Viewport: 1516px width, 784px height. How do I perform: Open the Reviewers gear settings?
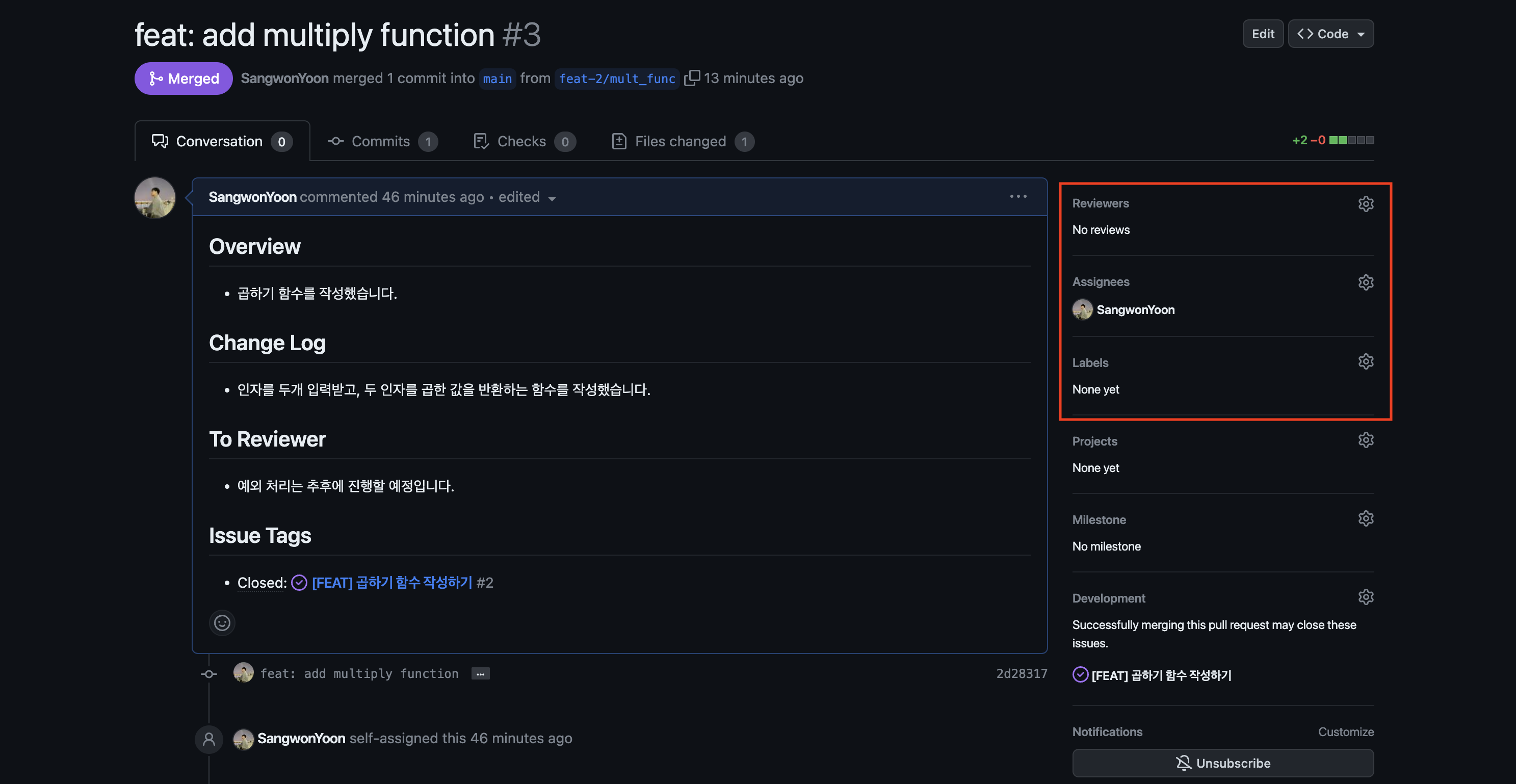tap(1365, 204)
